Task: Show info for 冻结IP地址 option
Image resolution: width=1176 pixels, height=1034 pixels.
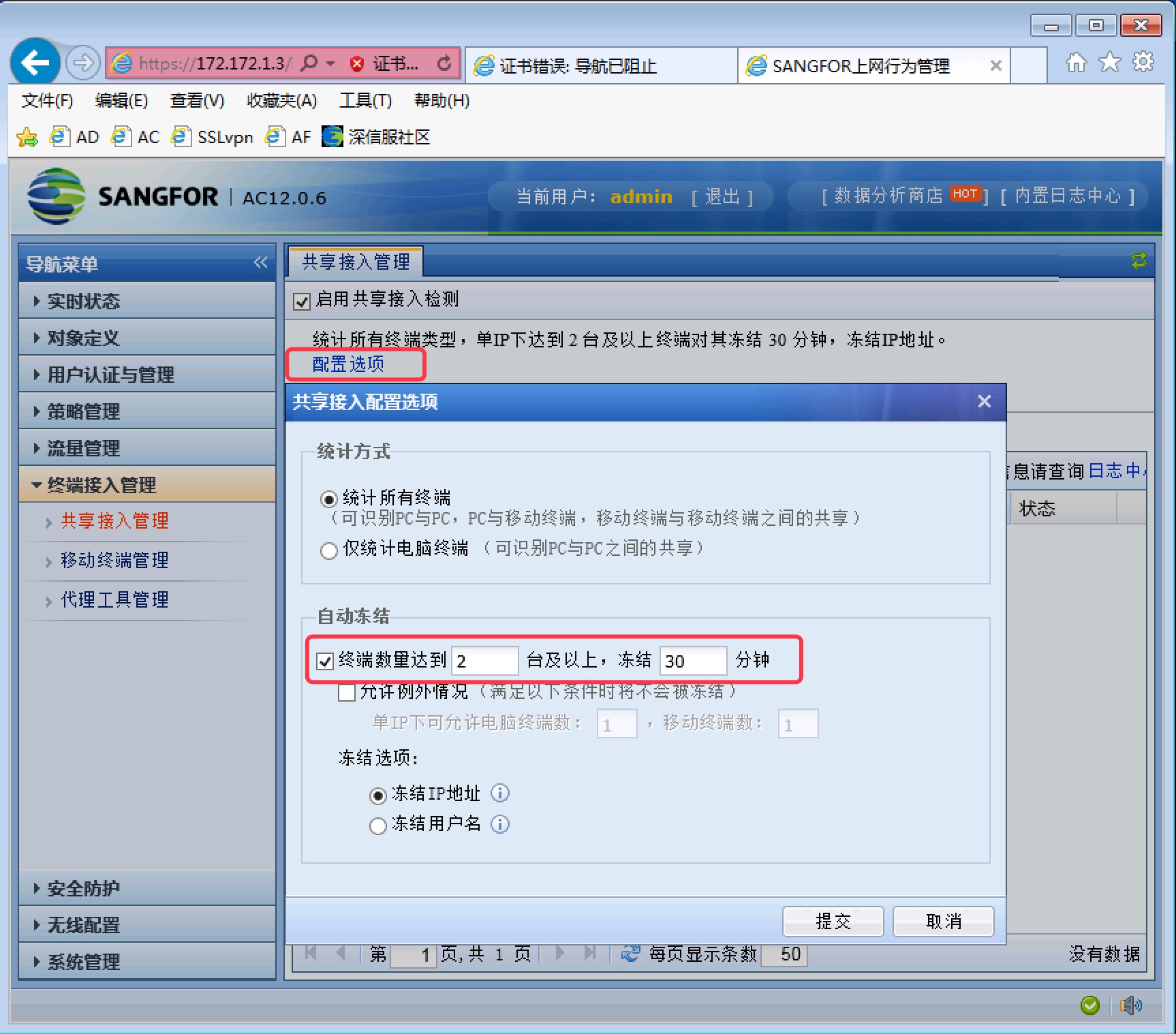Action: [x=500, y=793]
